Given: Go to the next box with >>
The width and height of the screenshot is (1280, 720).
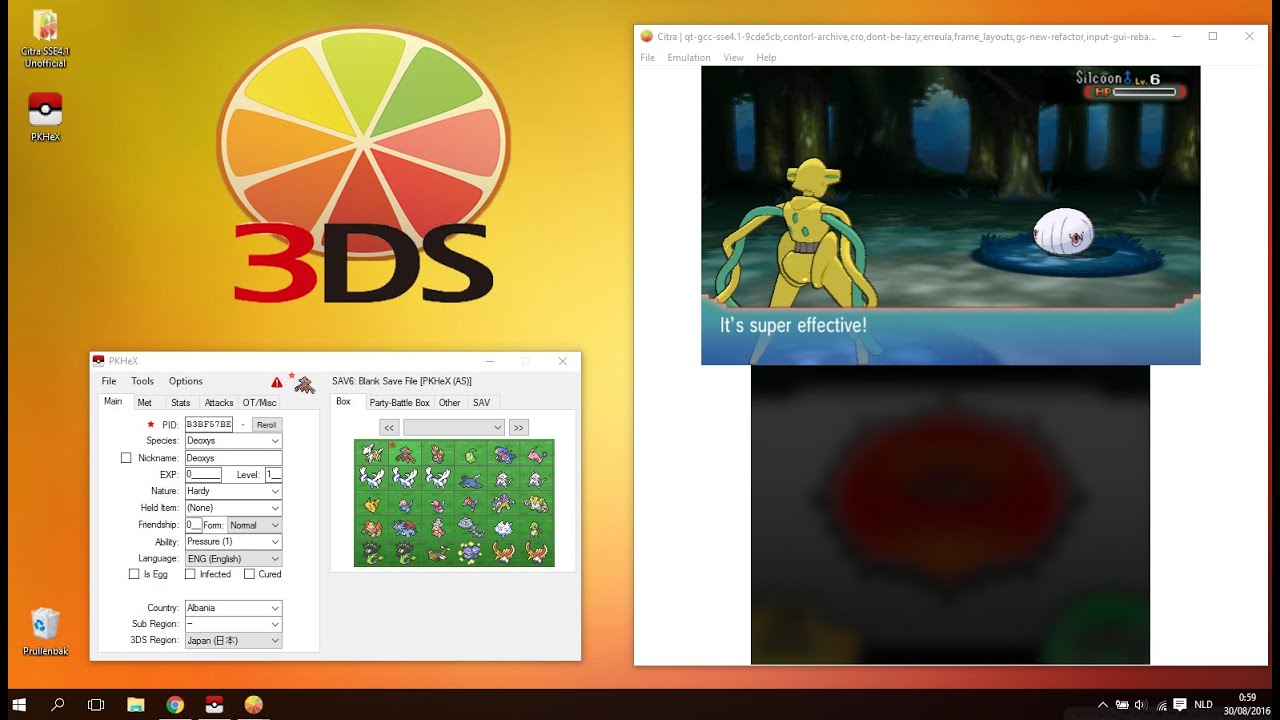Looking at the screenshot, I should click(518, 427).
